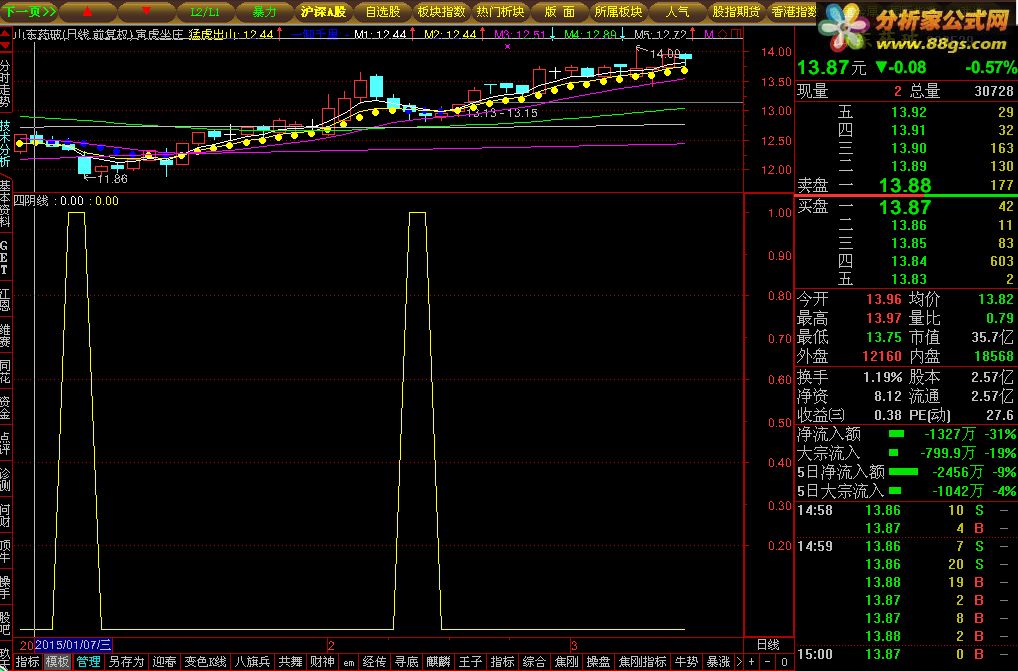The height and width of the screenshot is (671, 1018).
Task: Select 麒麟 indicator tab
Action: 438,662
